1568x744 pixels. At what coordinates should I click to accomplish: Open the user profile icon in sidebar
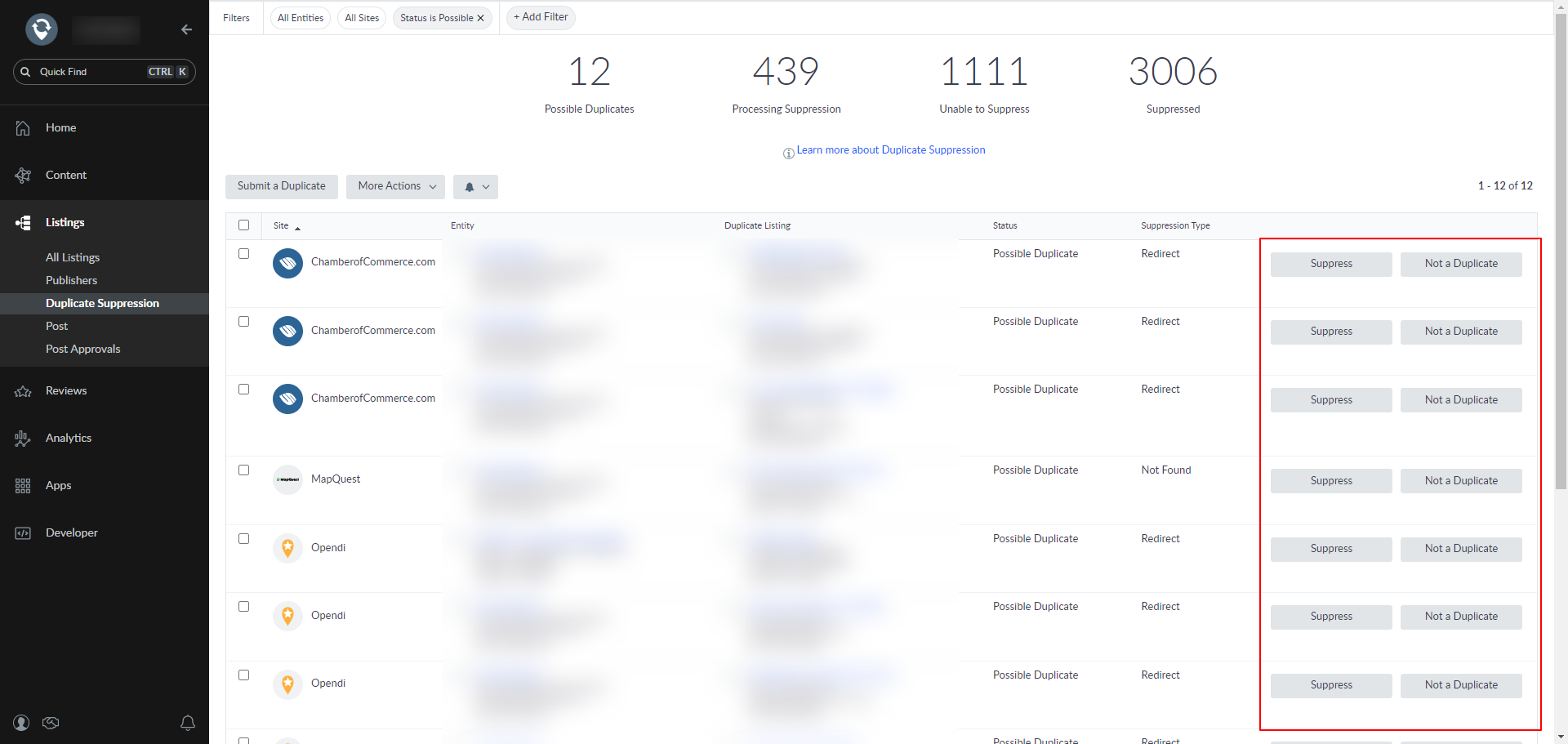click(x=21, y=723)
